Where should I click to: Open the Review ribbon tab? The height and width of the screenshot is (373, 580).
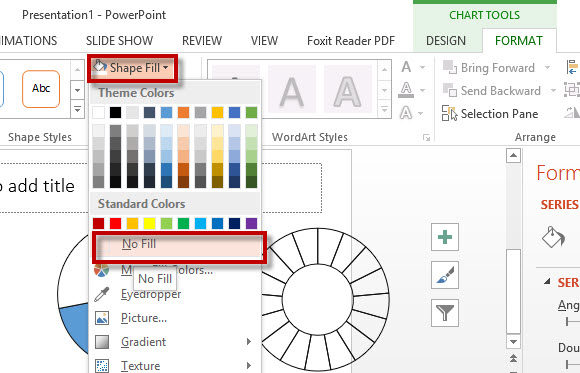pyautogui.click(x=202, y=41)
